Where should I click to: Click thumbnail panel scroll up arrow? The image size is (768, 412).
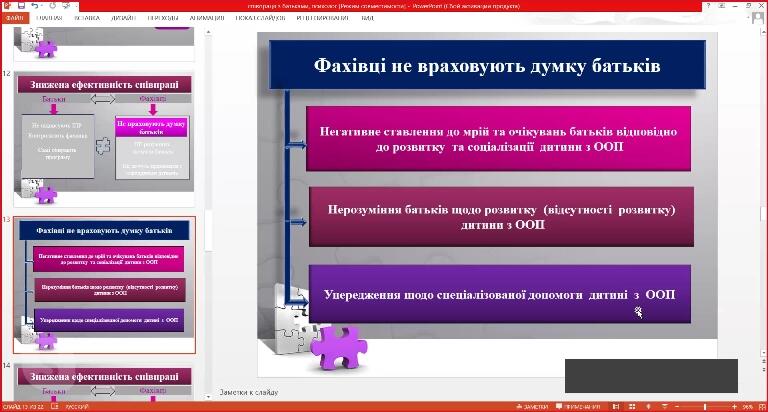(x=208, y=32)
